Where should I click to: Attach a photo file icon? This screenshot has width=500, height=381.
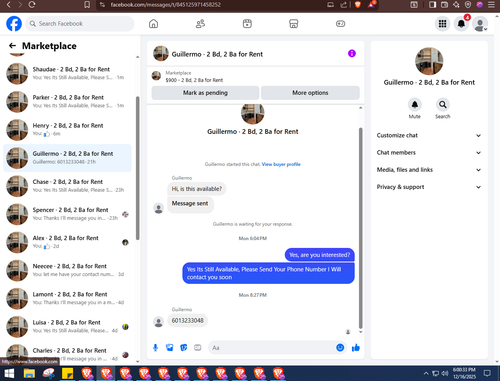click(170, 348)
